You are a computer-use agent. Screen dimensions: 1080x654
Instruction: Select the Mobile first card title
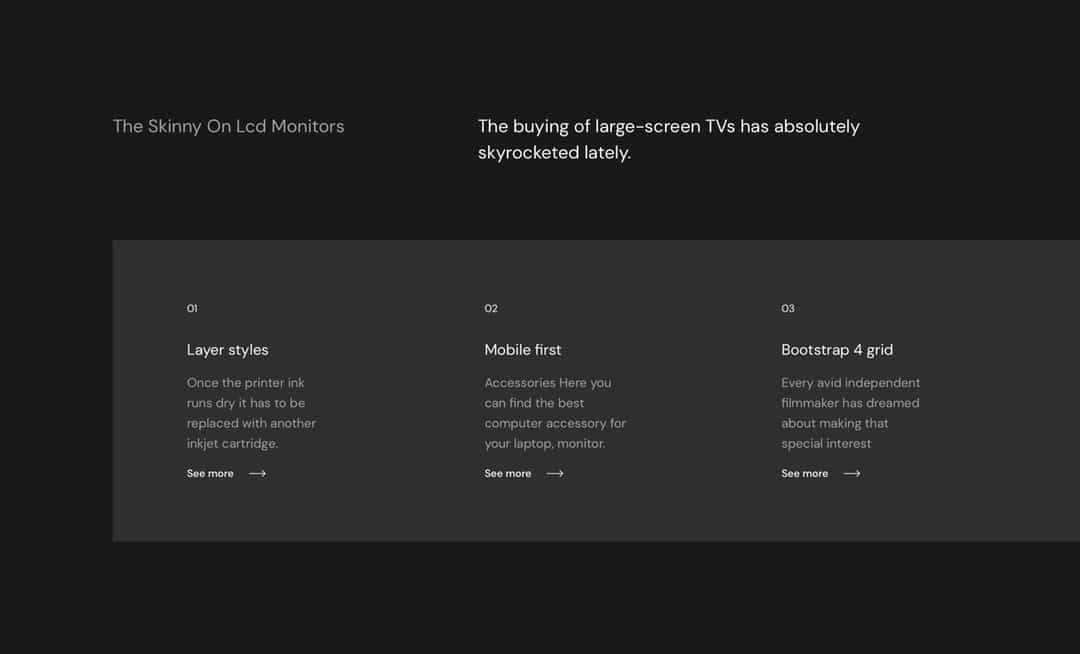523,350
